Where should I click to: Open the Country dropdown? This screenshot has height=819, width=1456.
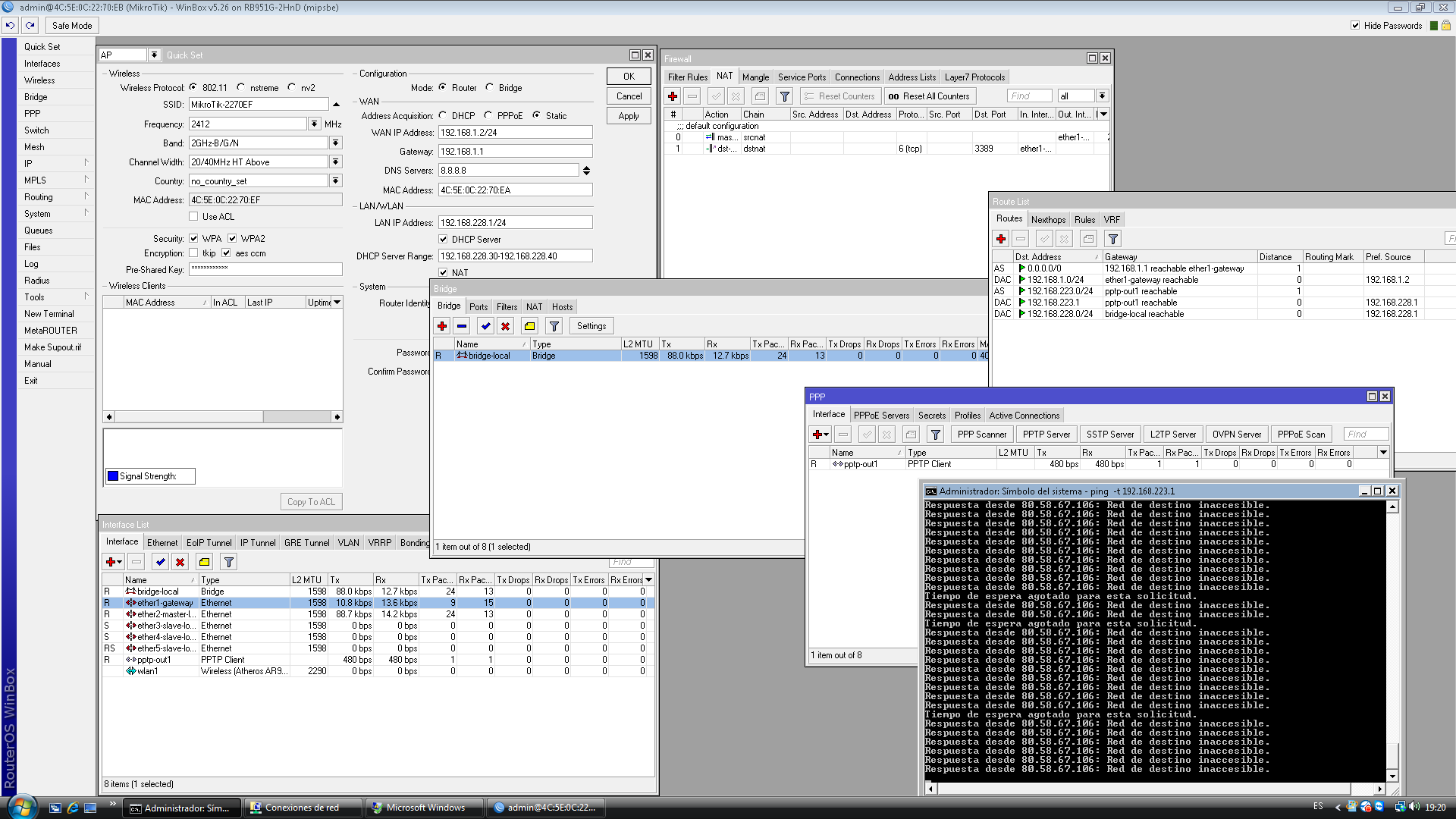[x=335, y=180]
